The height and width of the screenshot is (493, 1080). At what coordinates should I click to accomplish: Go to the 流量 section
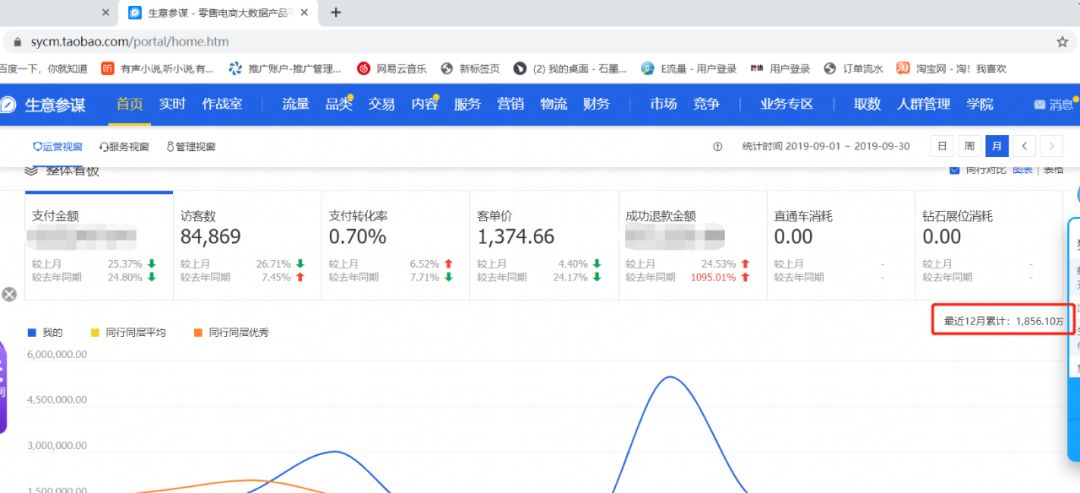tap(295, 105)
